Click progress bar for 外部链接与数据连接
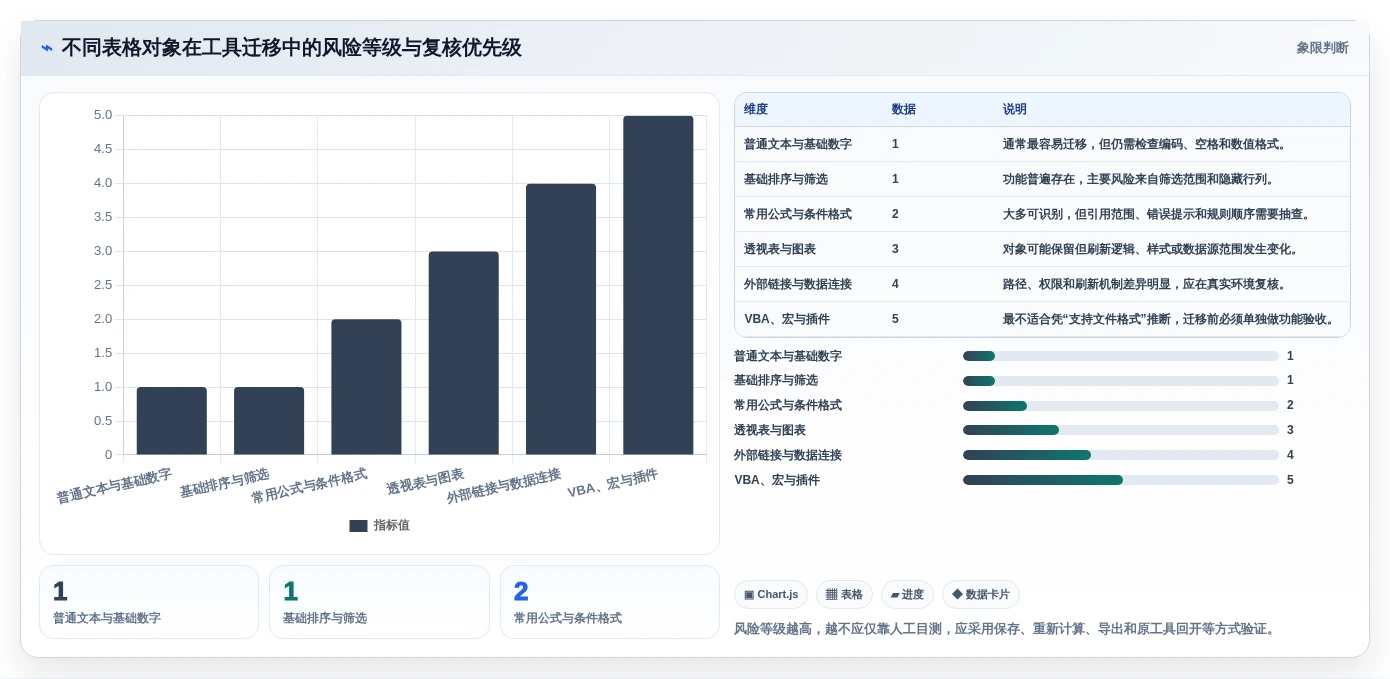This screenshot has height=679, width=1390. click(1121, 455)
